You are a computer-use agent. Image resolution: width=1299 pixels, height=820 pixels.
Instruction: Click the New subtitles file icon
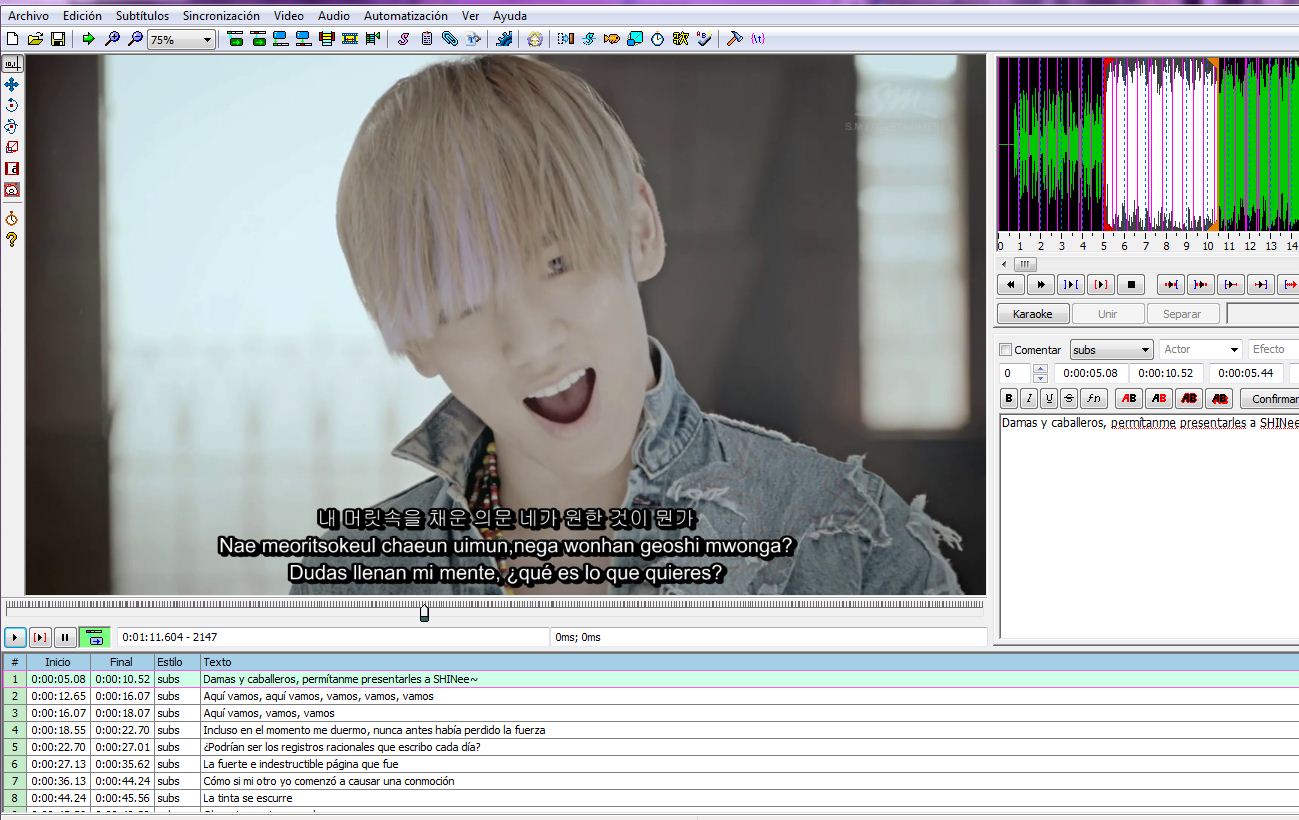pos(12,39)
